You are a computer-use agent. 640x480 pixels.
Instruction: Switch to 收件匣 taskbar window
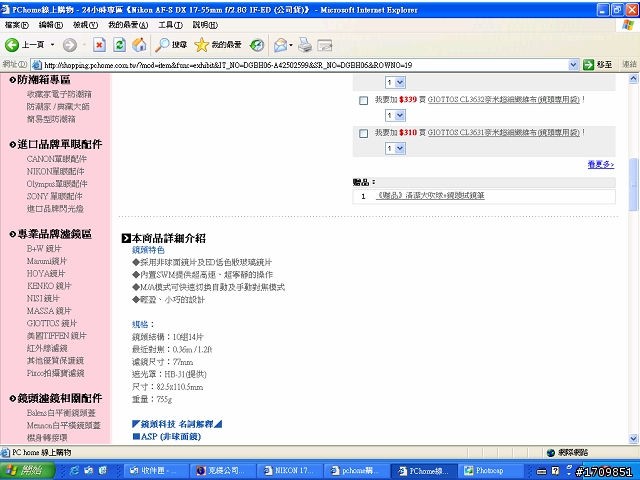pos(156,471)
